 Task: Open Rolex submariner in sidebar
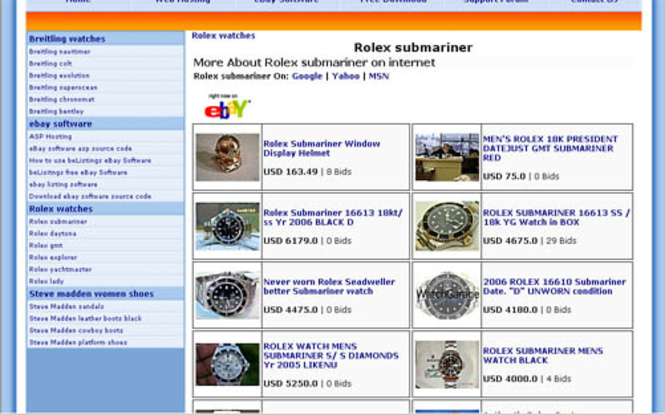pos(58,221)
